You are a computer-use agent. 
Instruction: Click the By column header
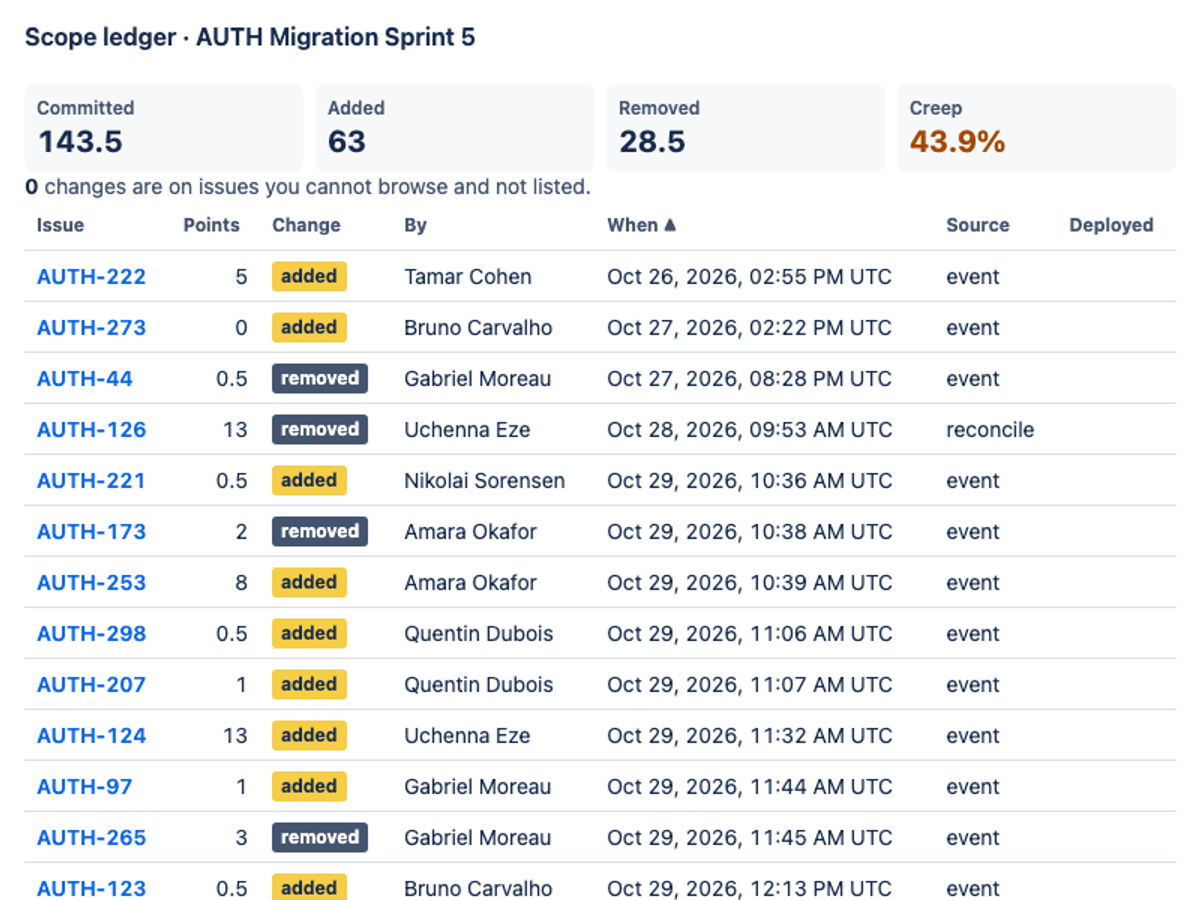click(x=415, y=225)
